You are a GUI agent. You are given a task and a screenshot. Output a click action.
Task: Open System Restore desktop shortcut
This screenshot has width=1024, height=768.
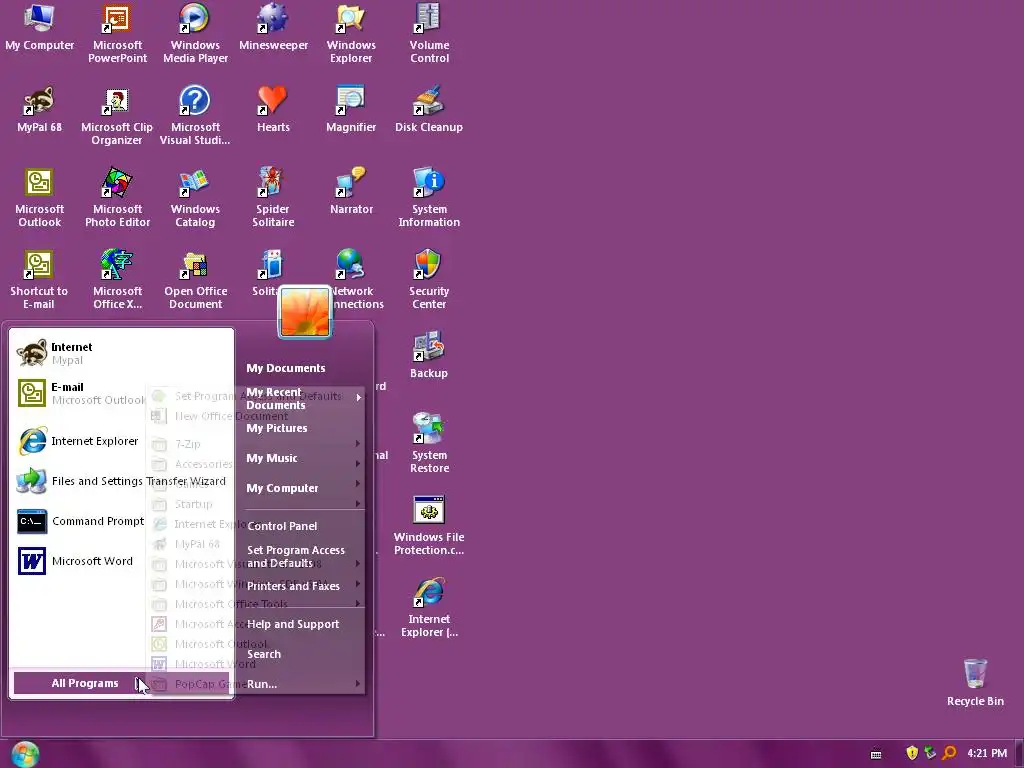[429, 443]
